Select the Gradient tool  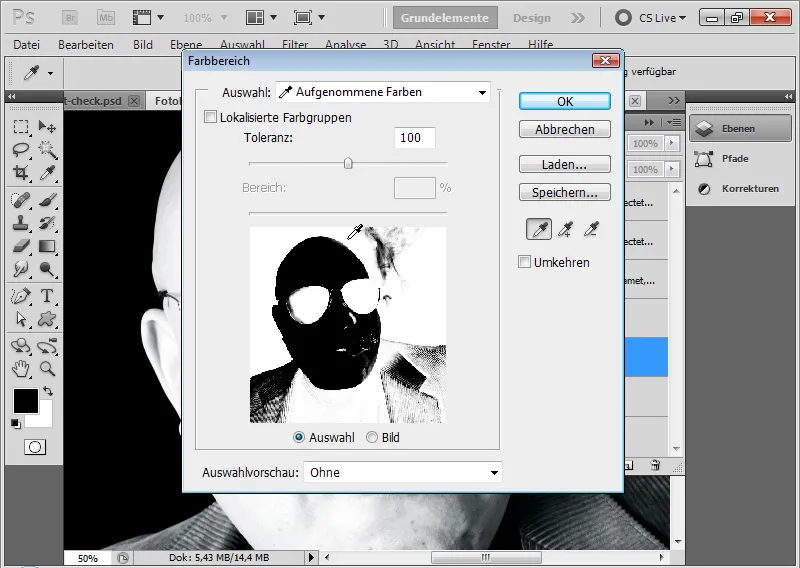point(47,246)
